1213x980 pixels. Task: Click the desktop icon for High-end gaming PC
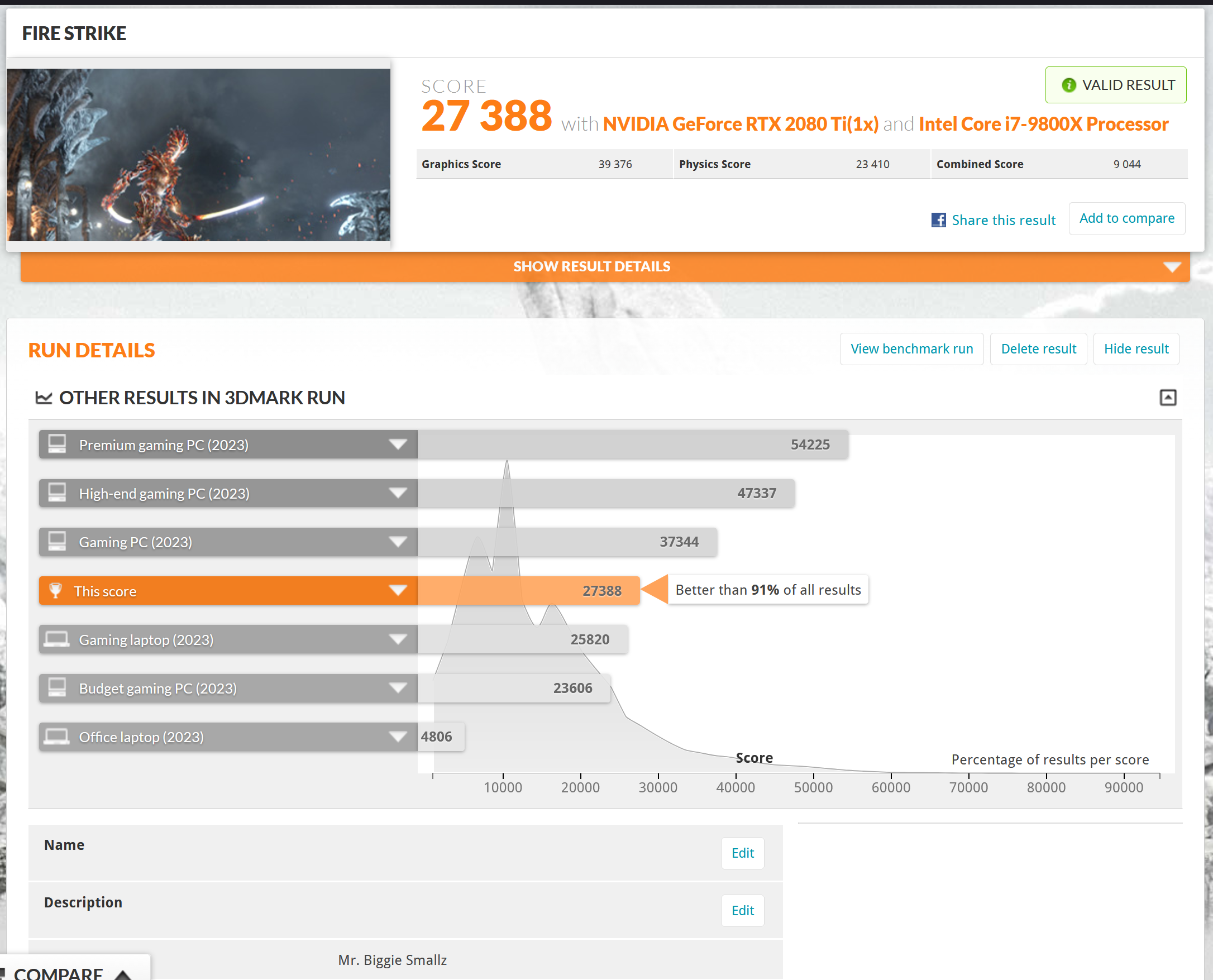pyautogui.click(x=57, y=493)
